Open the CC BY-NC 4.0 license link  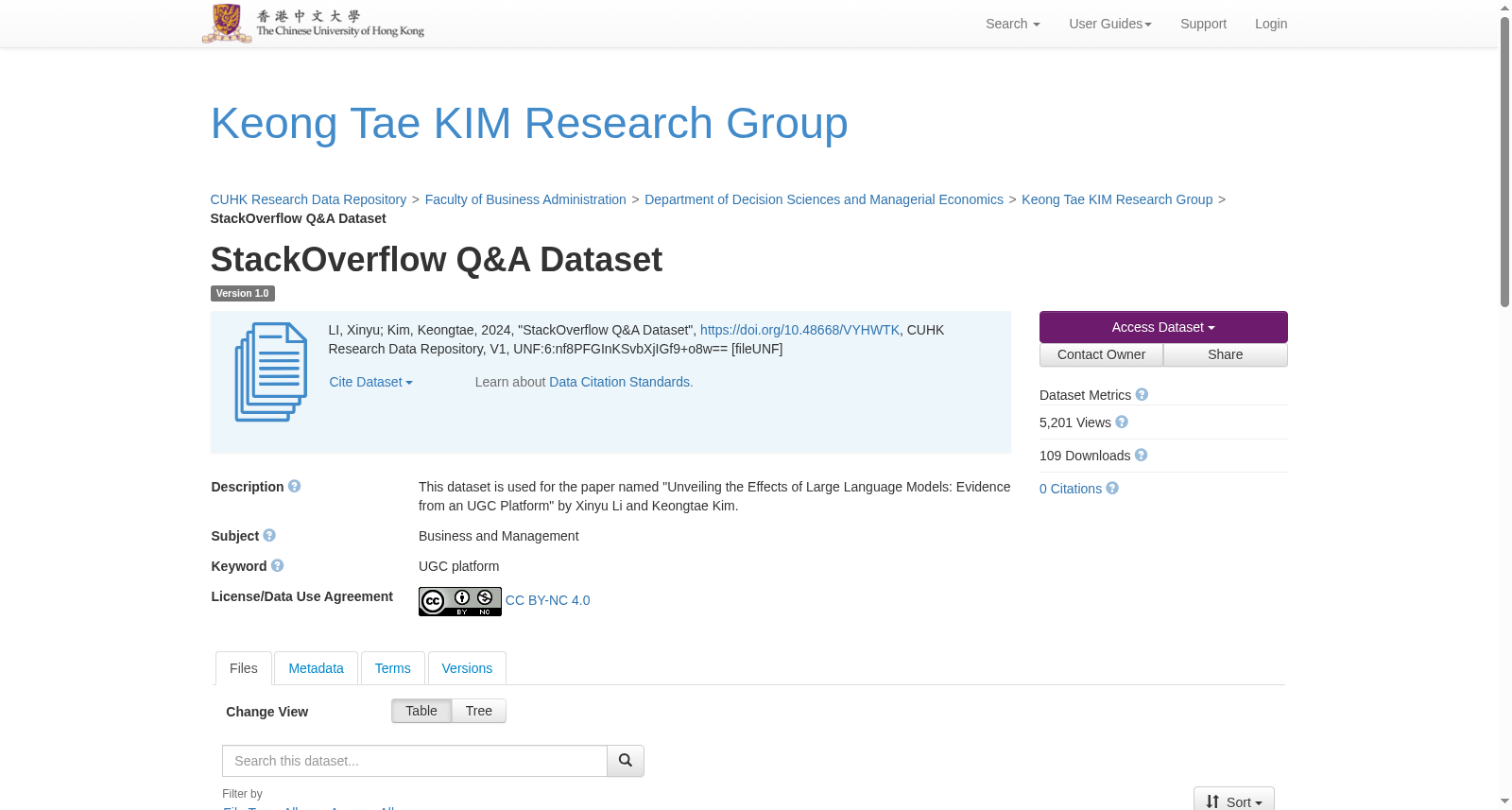coord(547,600)
